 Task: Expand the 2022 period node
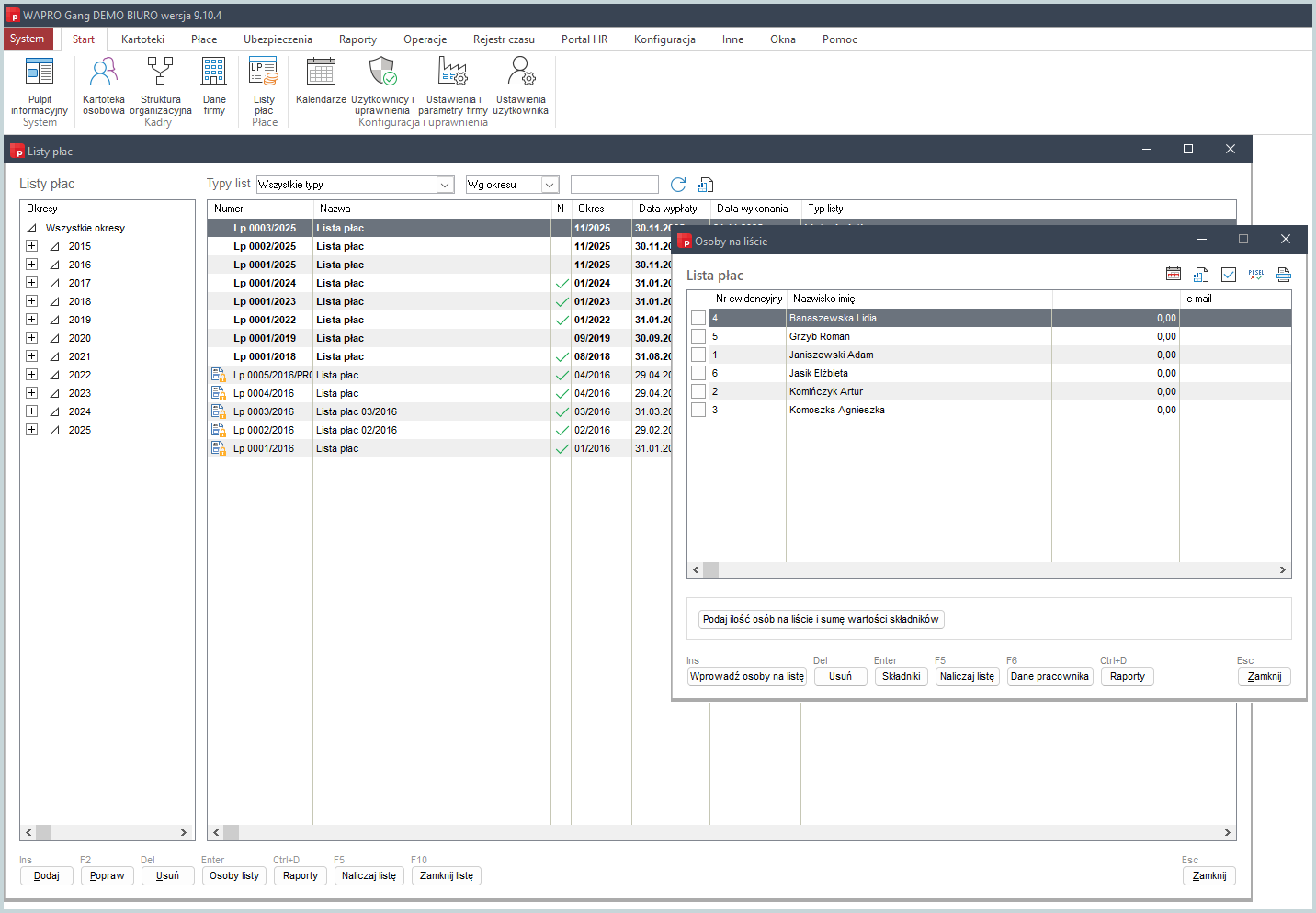(31, 375)
